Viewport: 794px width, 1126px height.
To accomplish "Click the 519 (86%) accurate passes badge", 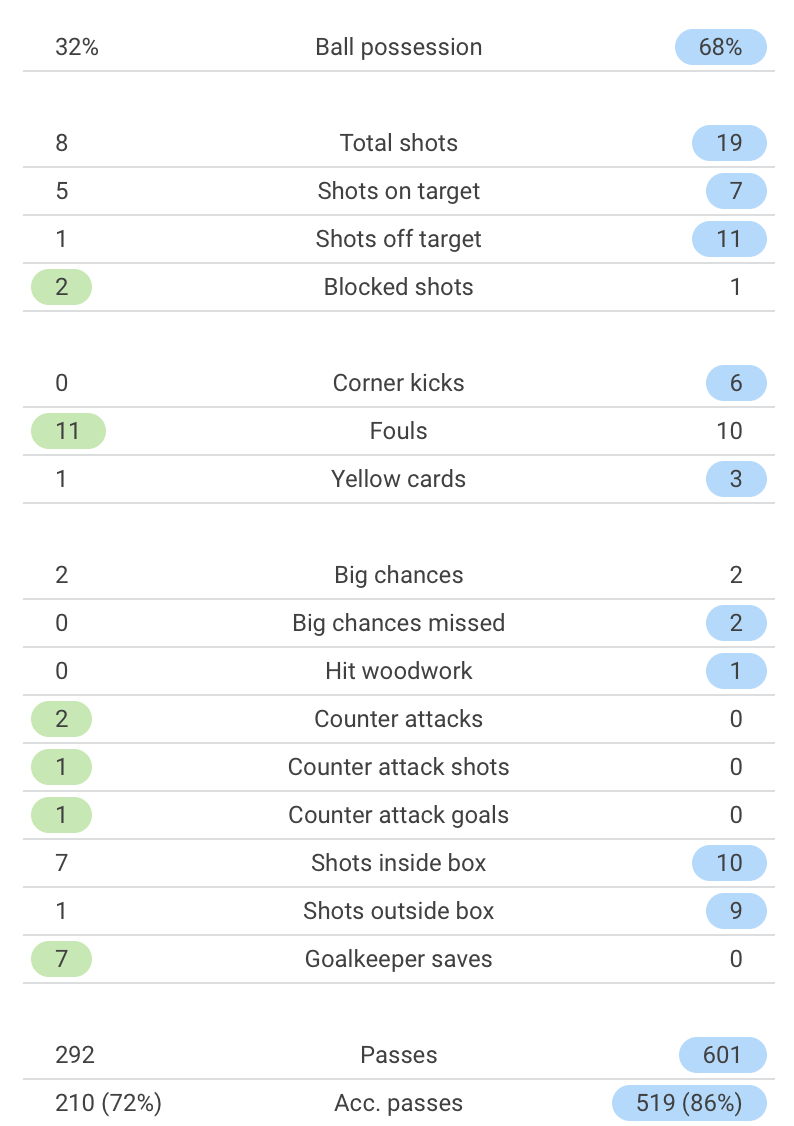I will [x=689, y=1103].
